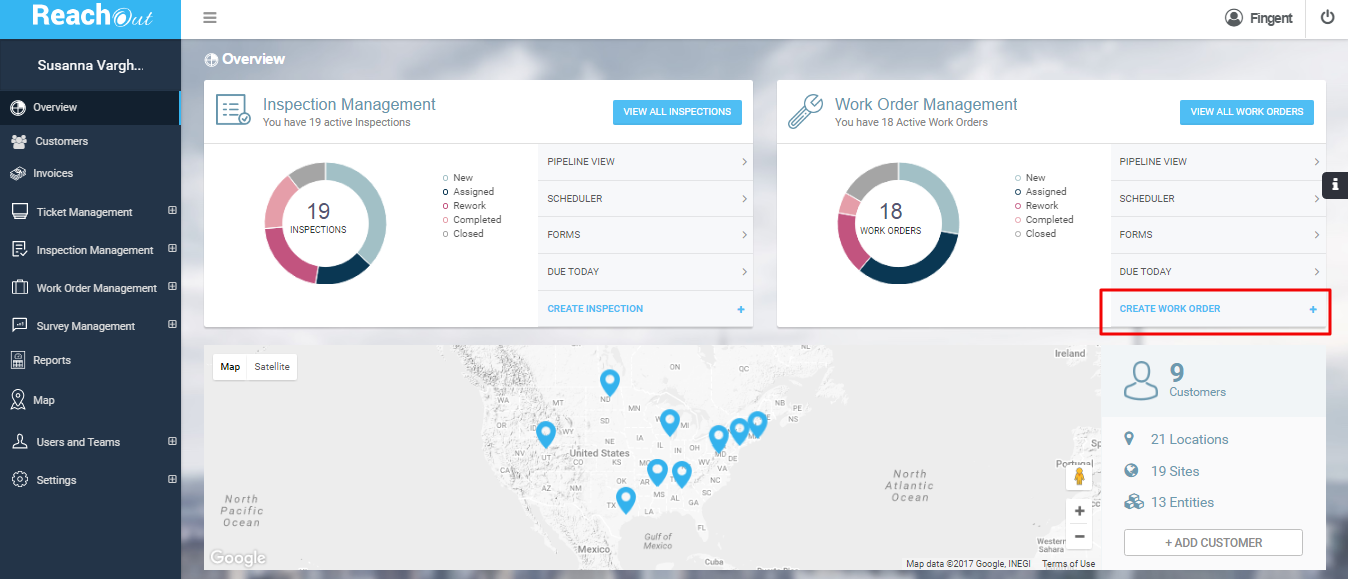Switch map to Map view
This screenshot has height=579, width=1348.
pyautogui.click(x=230, y=367)
